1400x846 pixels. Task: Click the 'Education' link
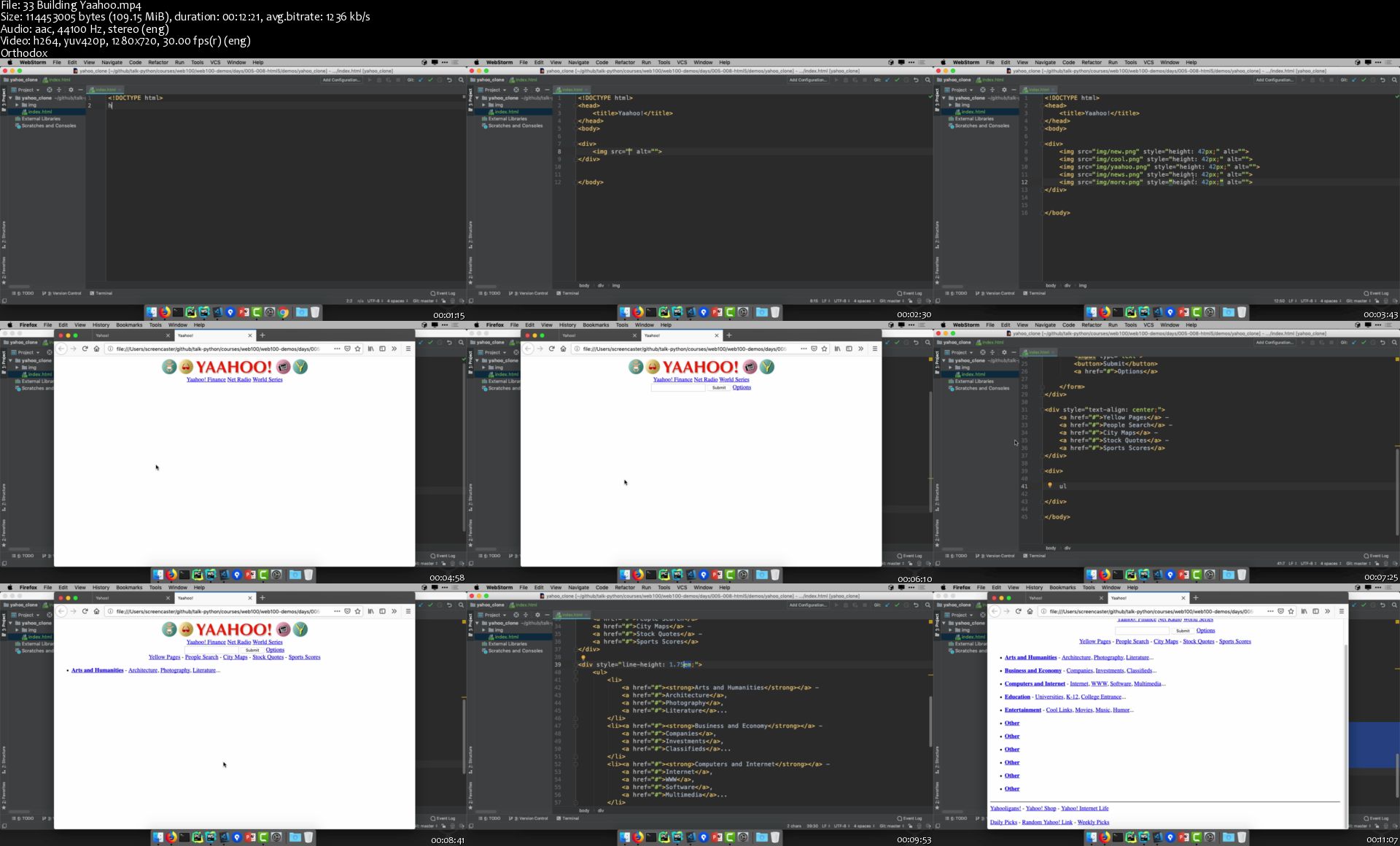[x=1017, y=696]
